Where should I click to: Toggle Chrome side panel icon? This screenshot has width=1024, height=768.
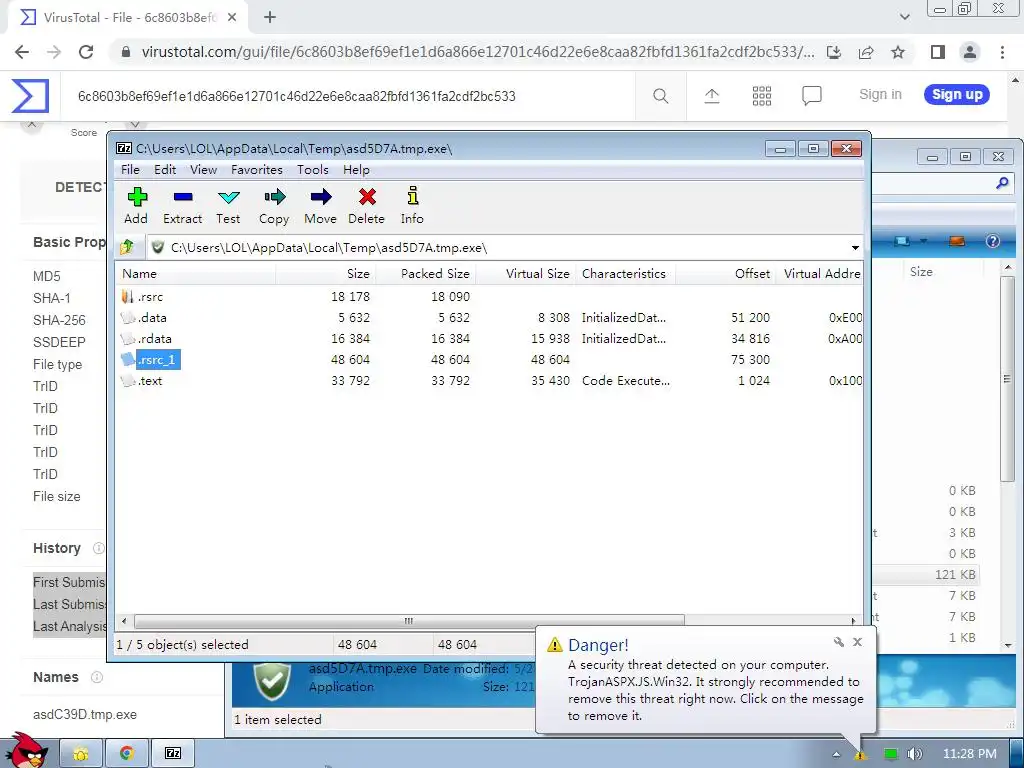(x=938, y=52)
